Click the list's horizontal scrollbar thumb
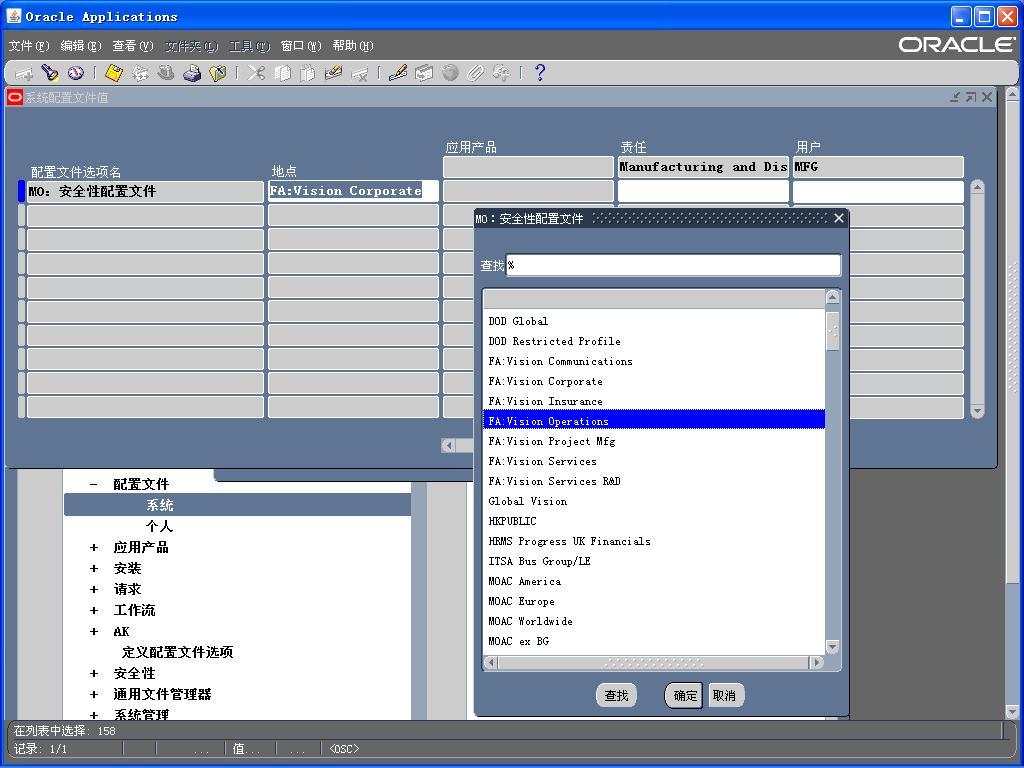Viewport: 1024px width, 768px height. pos(654,662)
